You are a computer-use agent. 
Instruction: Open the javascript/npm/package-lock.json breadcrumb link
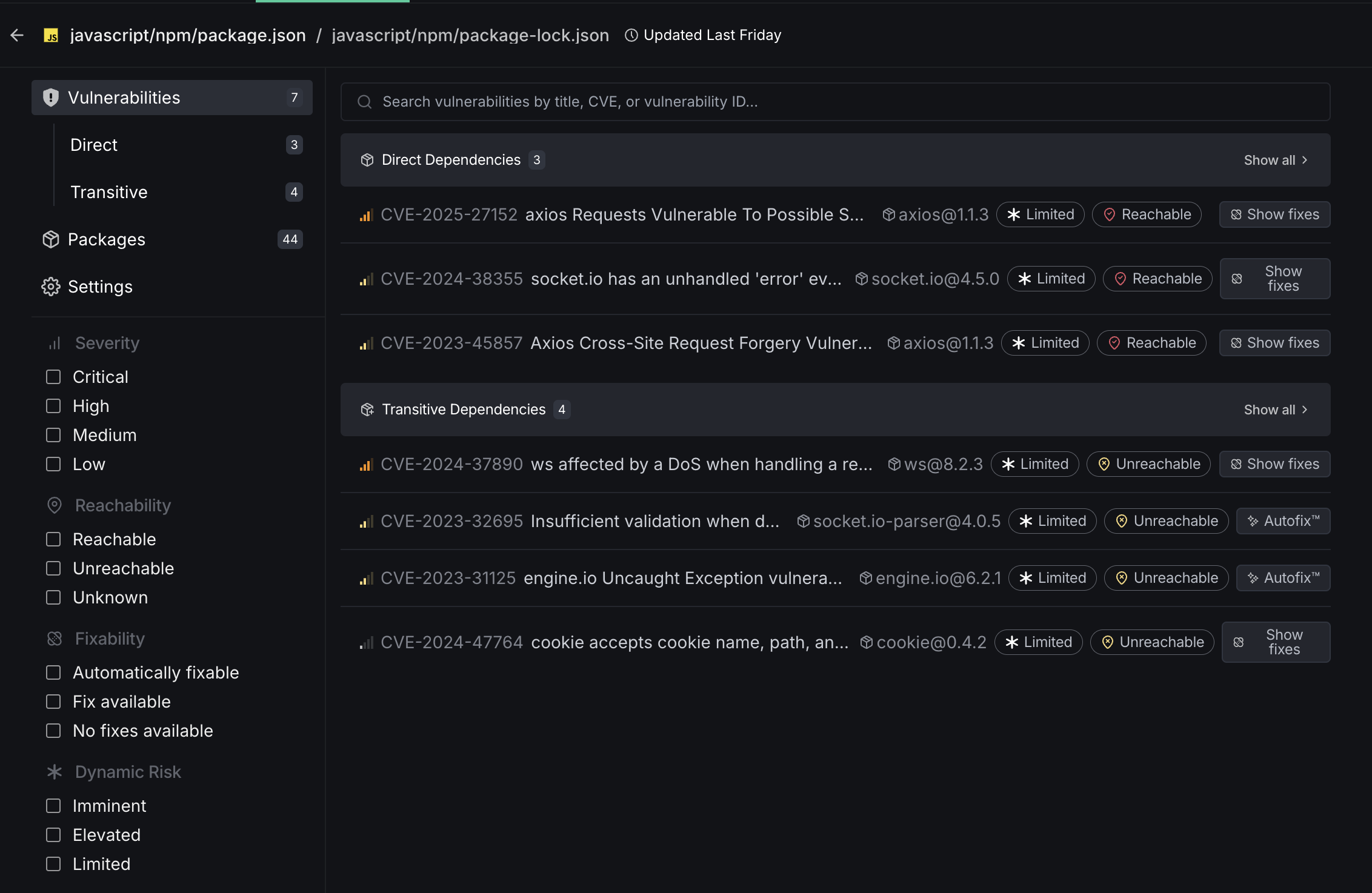pyautogui.click(x=470, y=35)
